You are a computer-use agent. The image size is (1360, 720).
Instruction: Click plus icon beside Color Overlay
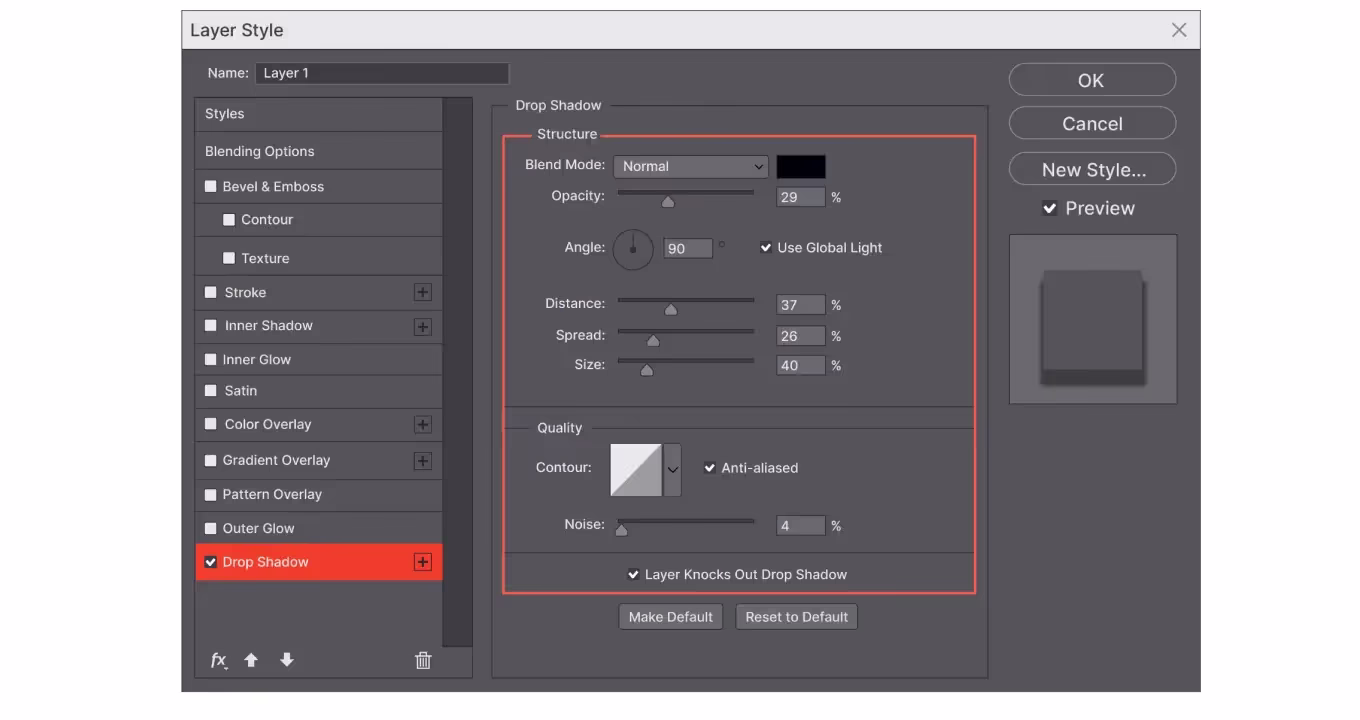423,425
